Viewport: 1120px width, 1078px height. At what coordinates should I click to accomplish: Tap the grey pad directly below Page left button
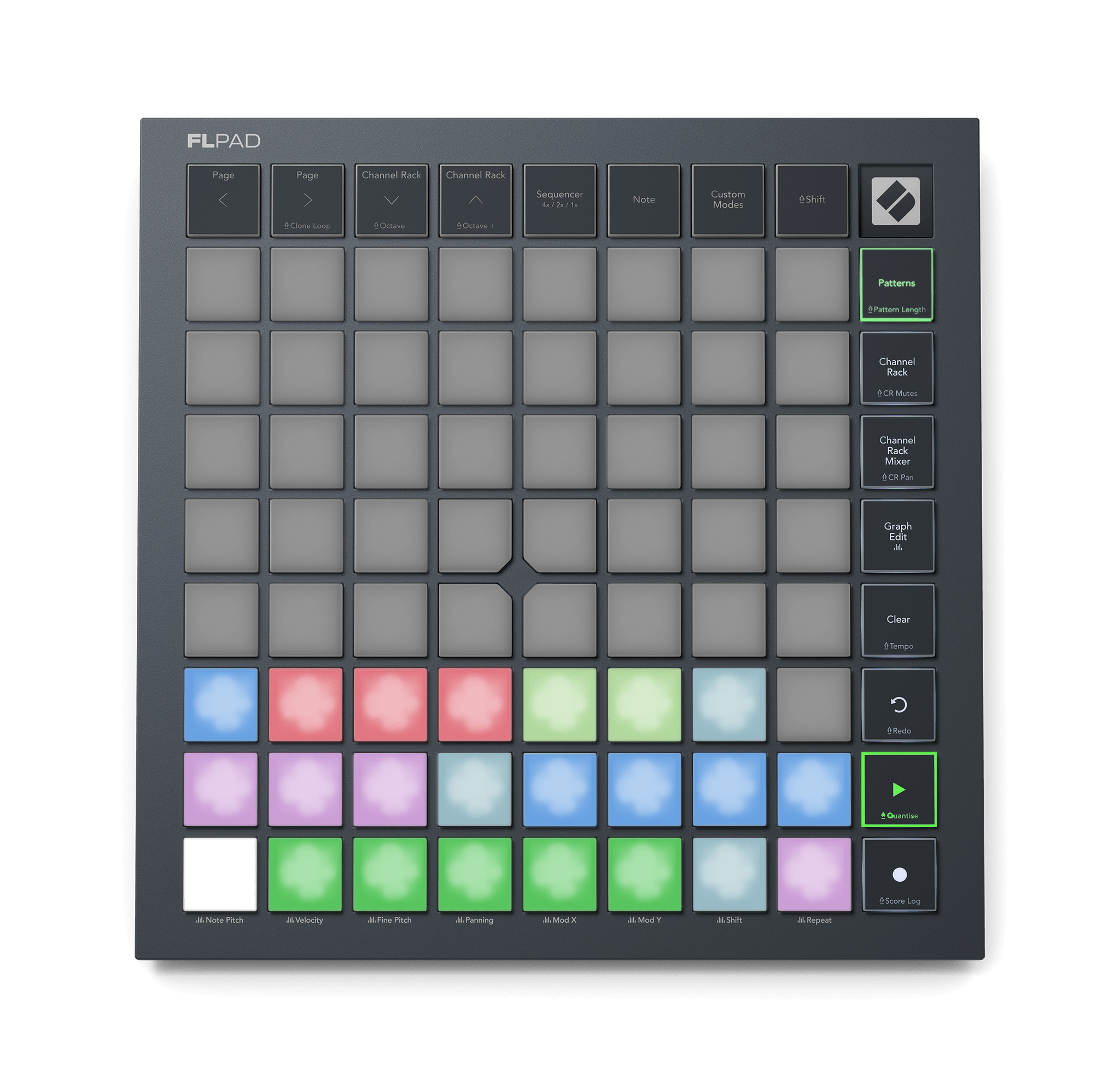pos(223,284)
